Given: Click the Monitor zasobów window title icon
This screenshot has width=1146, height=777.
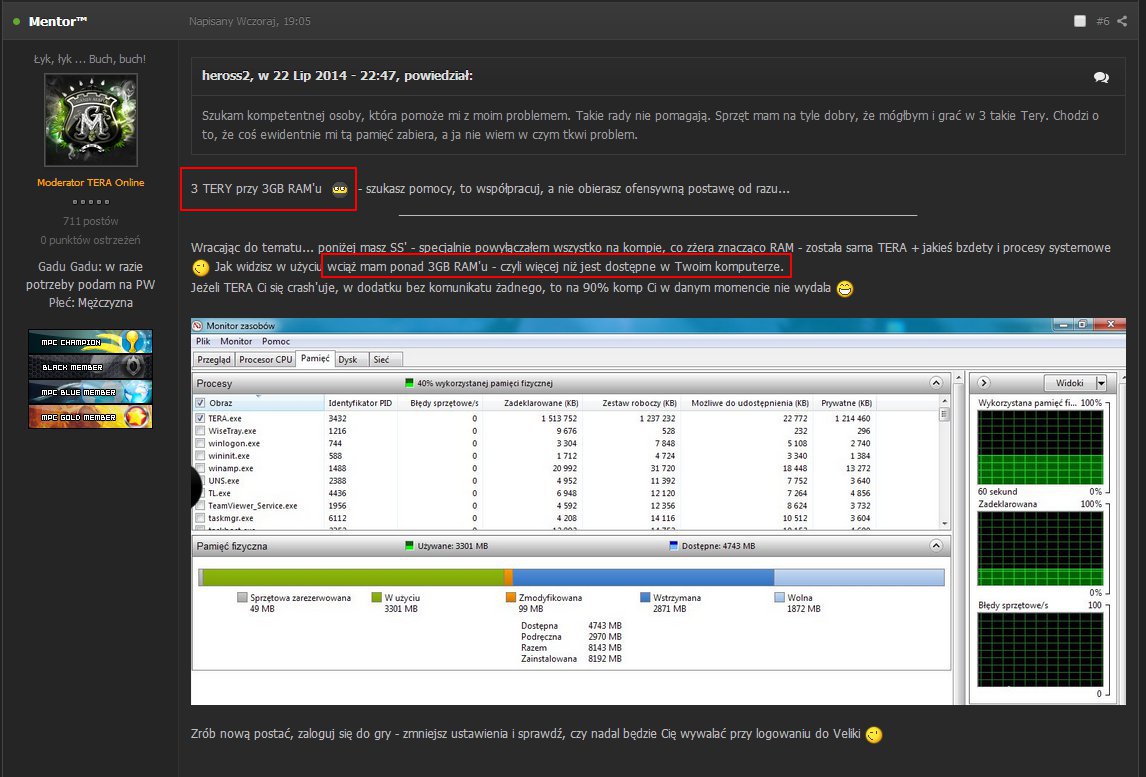Looking at the screenshot, I should click(x=197, y=325).
